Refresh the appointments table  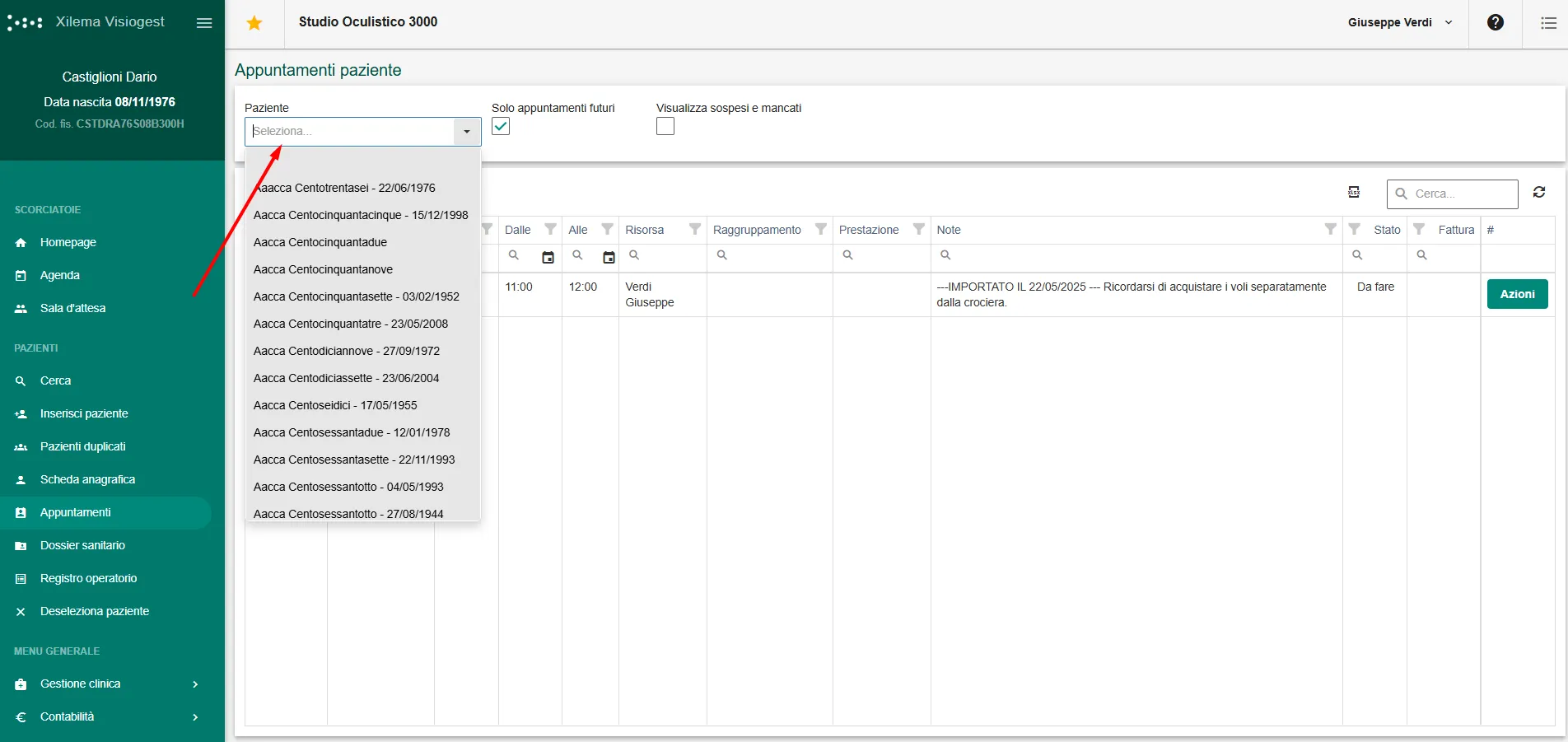click(x=1539, y=192)
